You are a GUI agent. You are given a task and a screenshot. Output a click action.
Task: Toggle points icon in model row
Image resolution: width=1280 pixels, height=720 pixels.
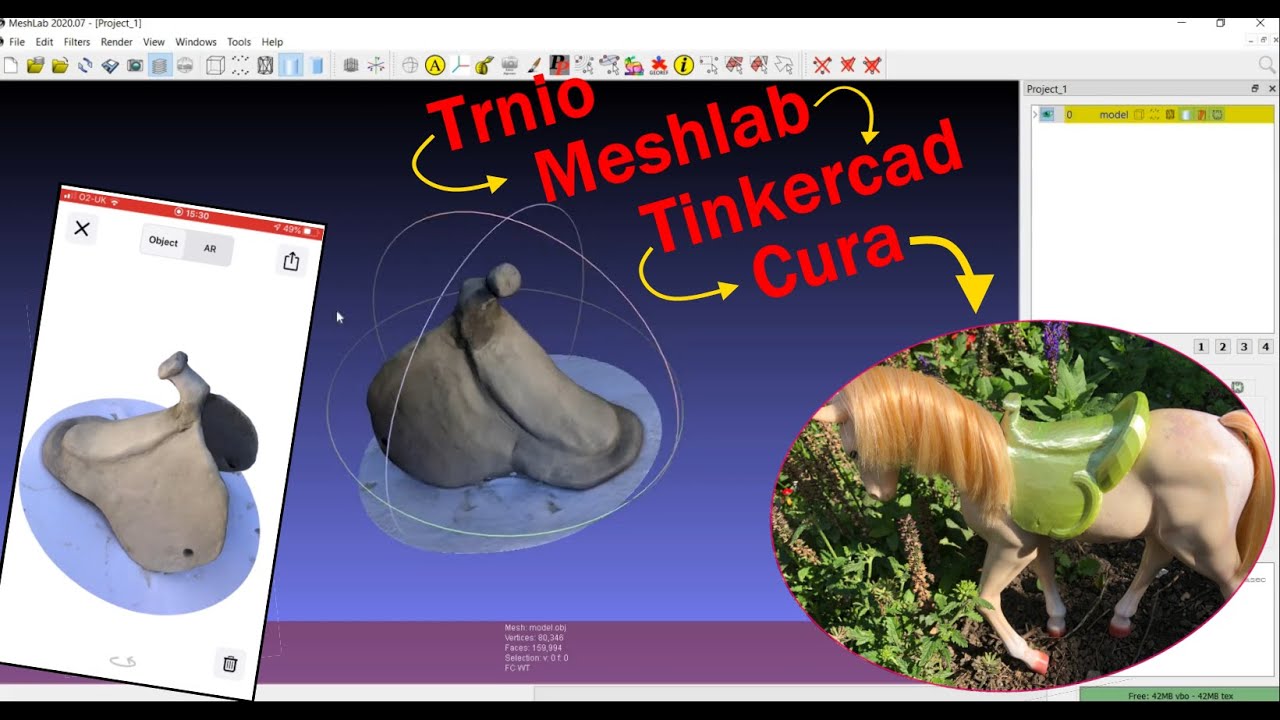(1154, 115)
